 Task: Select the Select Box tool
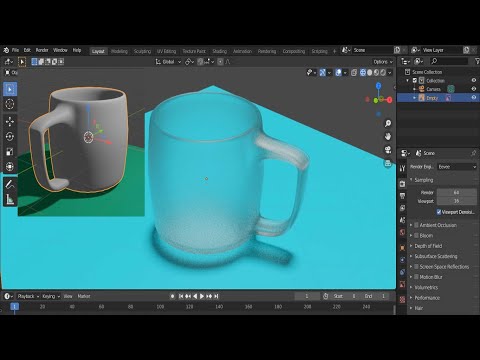click(10, 89)
